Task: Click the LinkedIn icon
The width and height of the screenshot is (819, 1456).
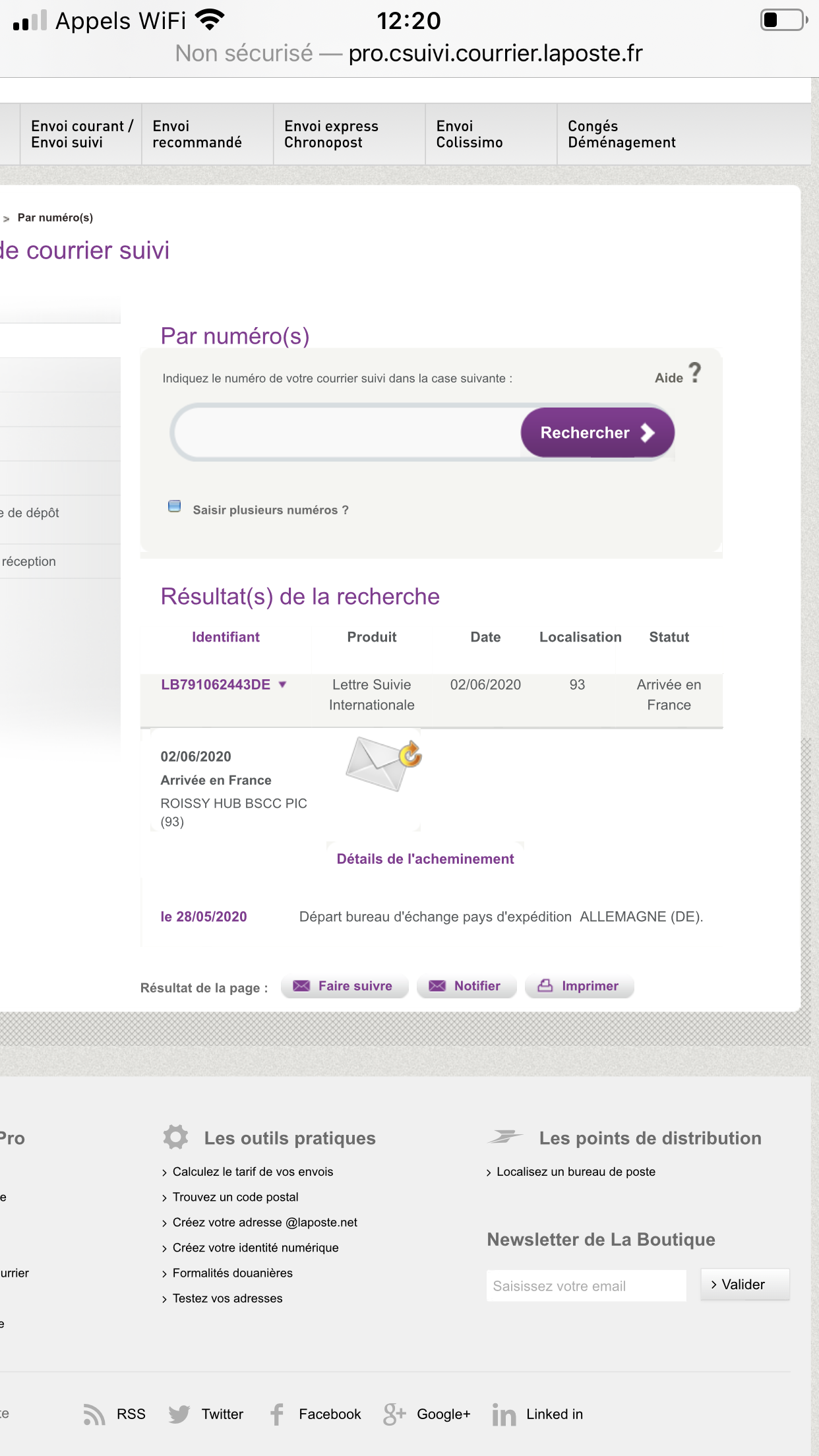Action: (504, 1414)
